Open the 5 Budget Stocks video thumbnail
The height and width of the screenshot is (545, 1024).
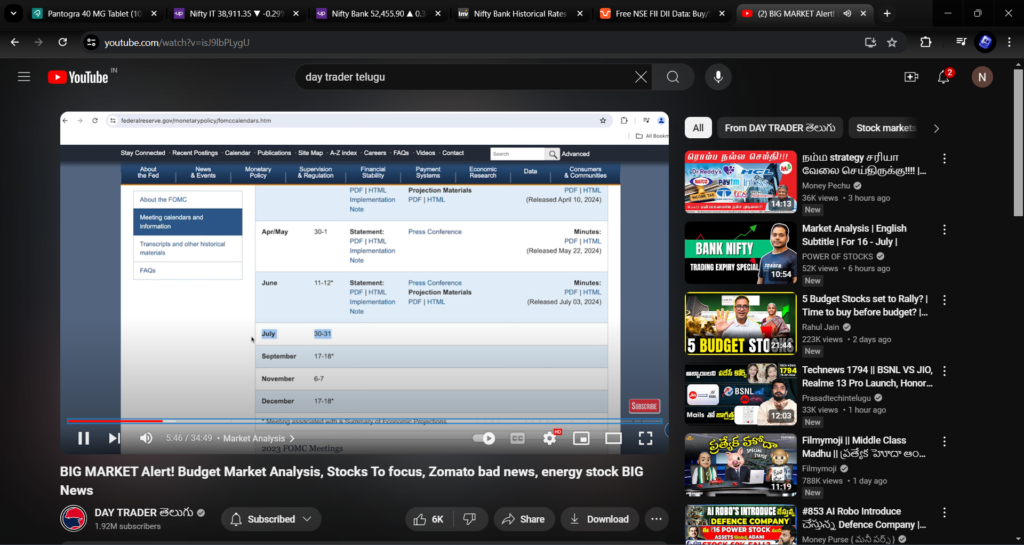point(740,323)
